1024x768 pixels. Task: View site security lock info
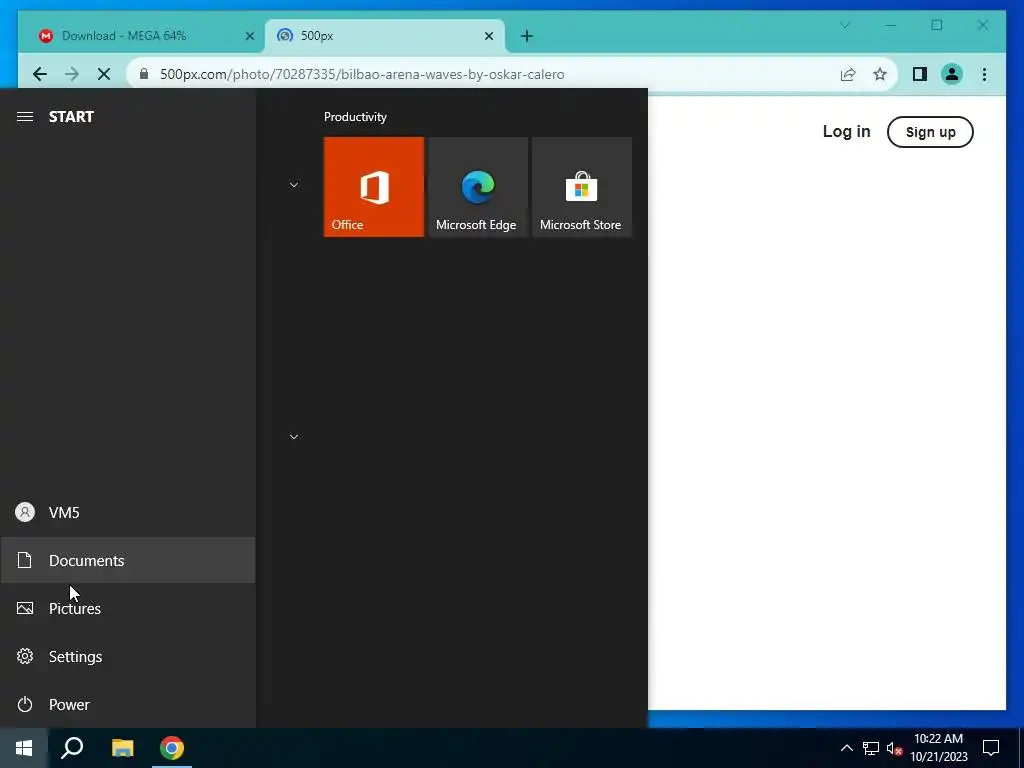click(144, 74)
